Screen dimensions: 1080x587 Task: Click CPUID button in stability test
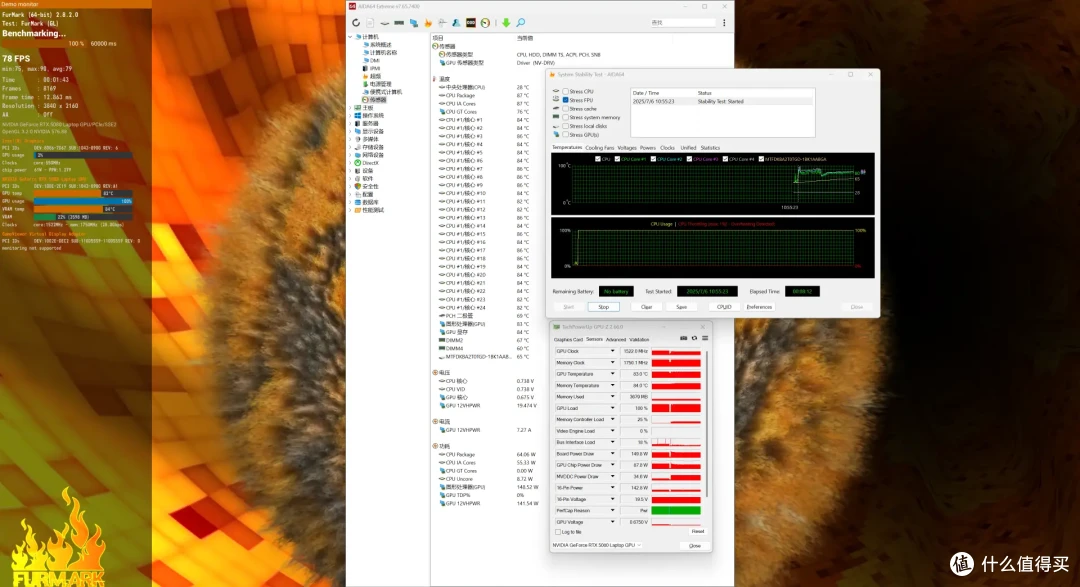click(x=724, y=307)
